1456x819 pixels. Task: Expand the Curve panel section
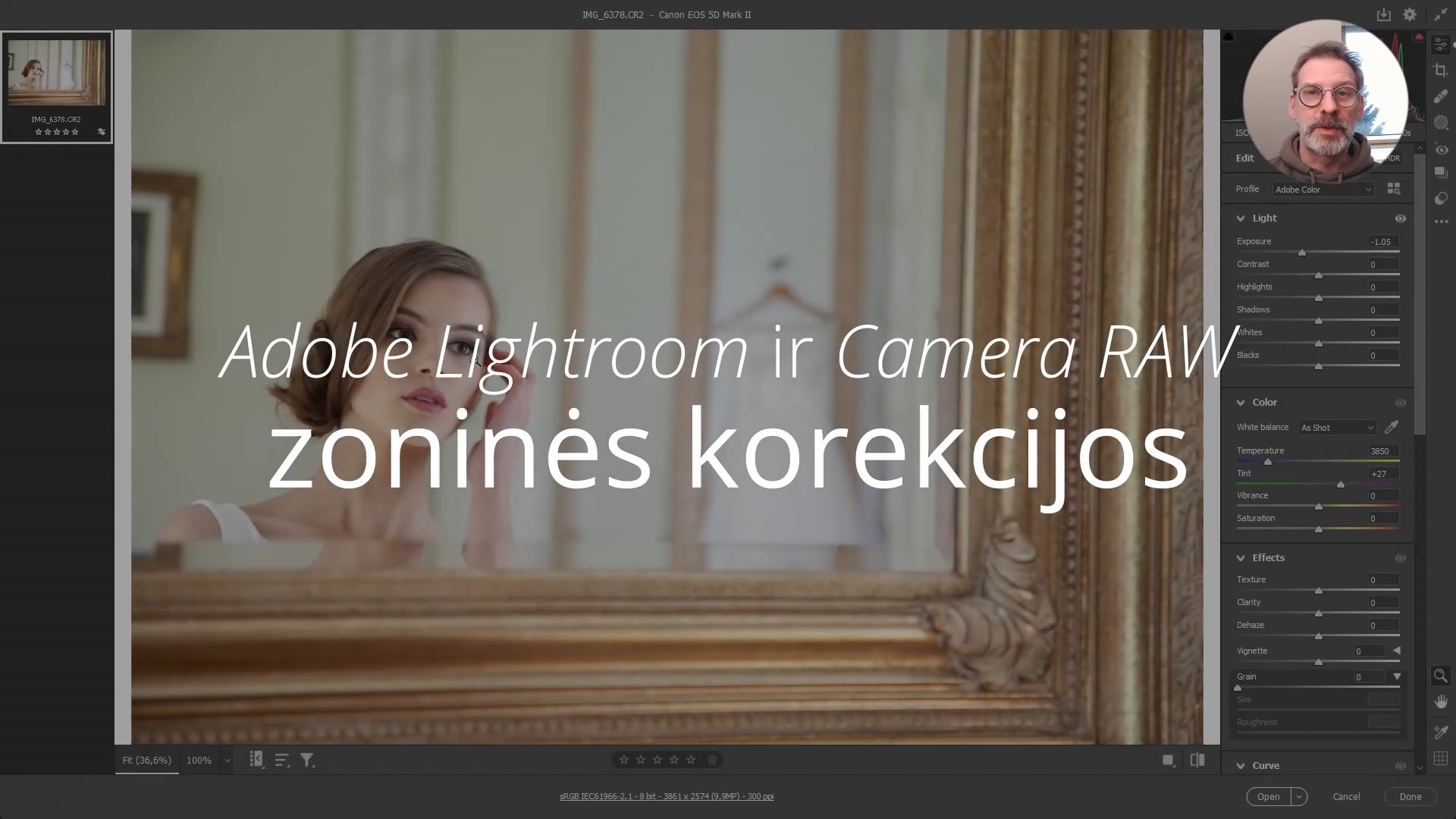click(x=1241, y=766)
